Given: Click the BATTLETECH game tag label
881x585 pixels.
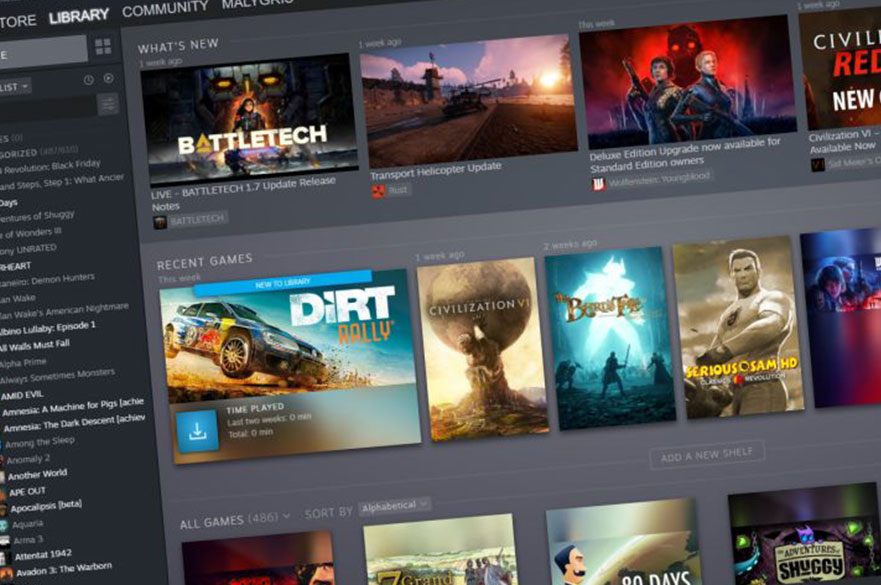Looking at the screenshot, I should pyautogui.click(x=197, y=219).
